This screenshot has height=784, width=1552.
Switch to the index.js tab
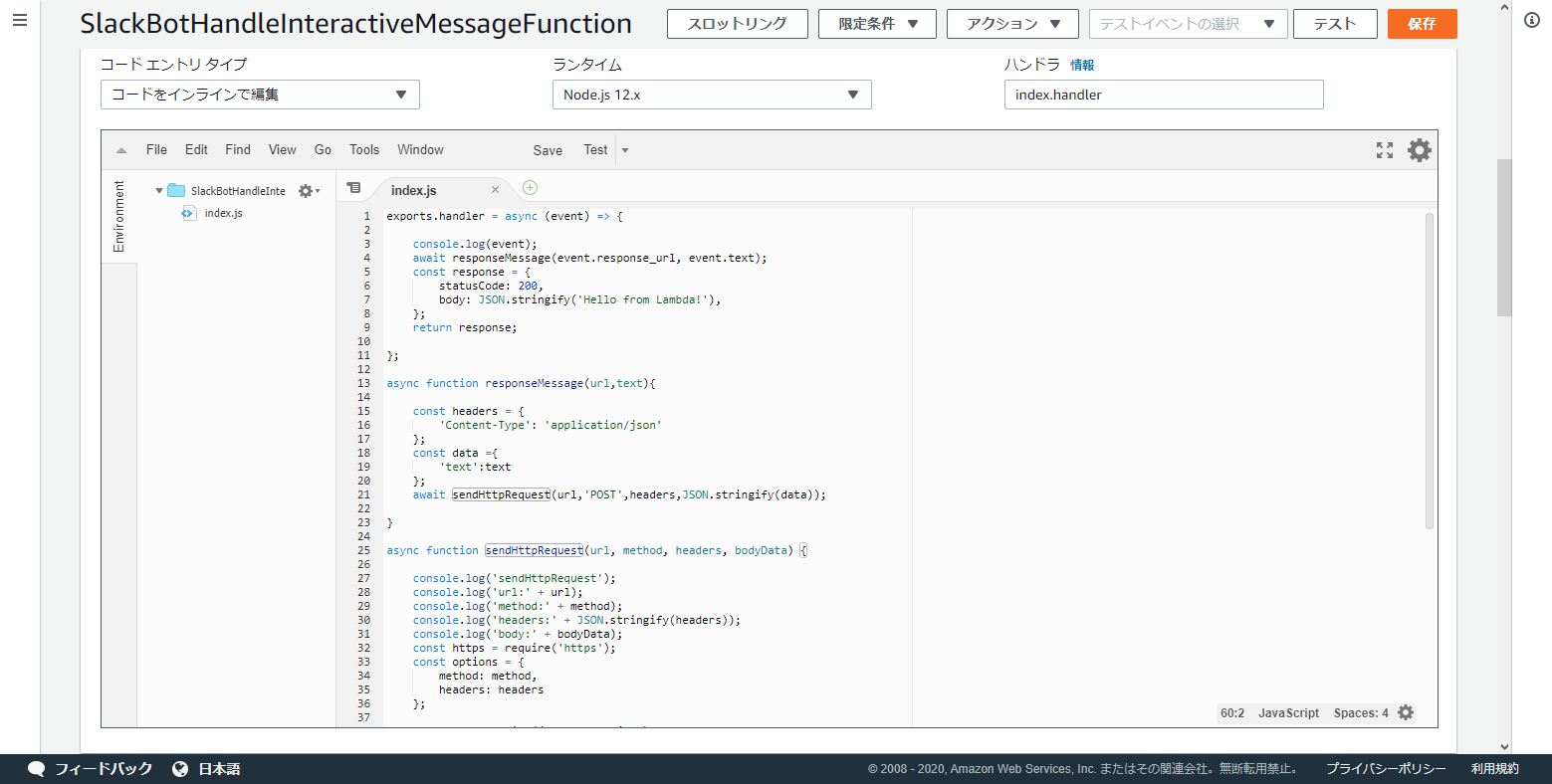tap(414, 190)
